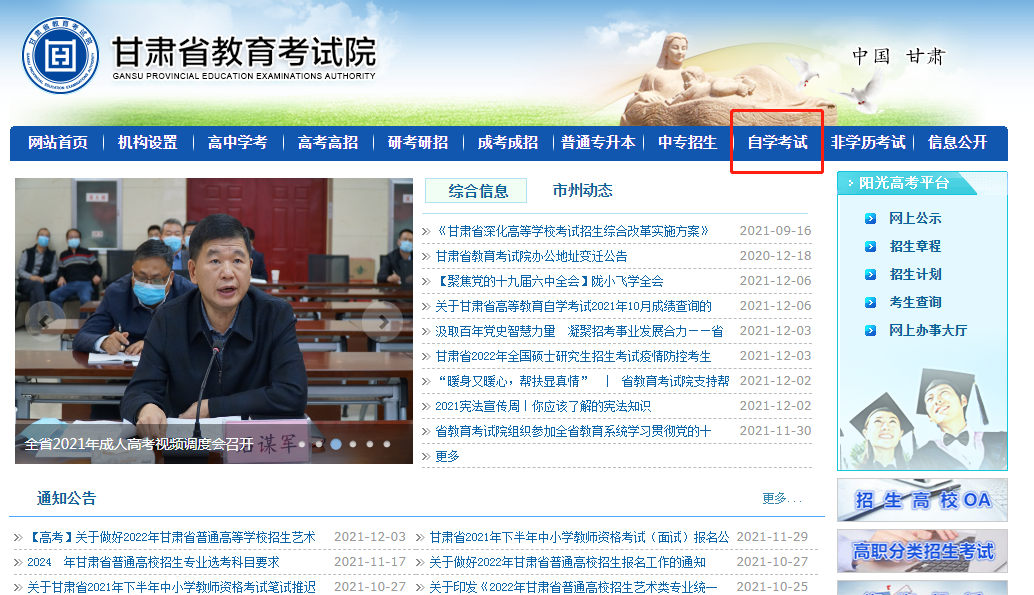Click the 招生高校OA banner
The width and height of the screenshot is (1034, 595).
[x=923, y=500]
